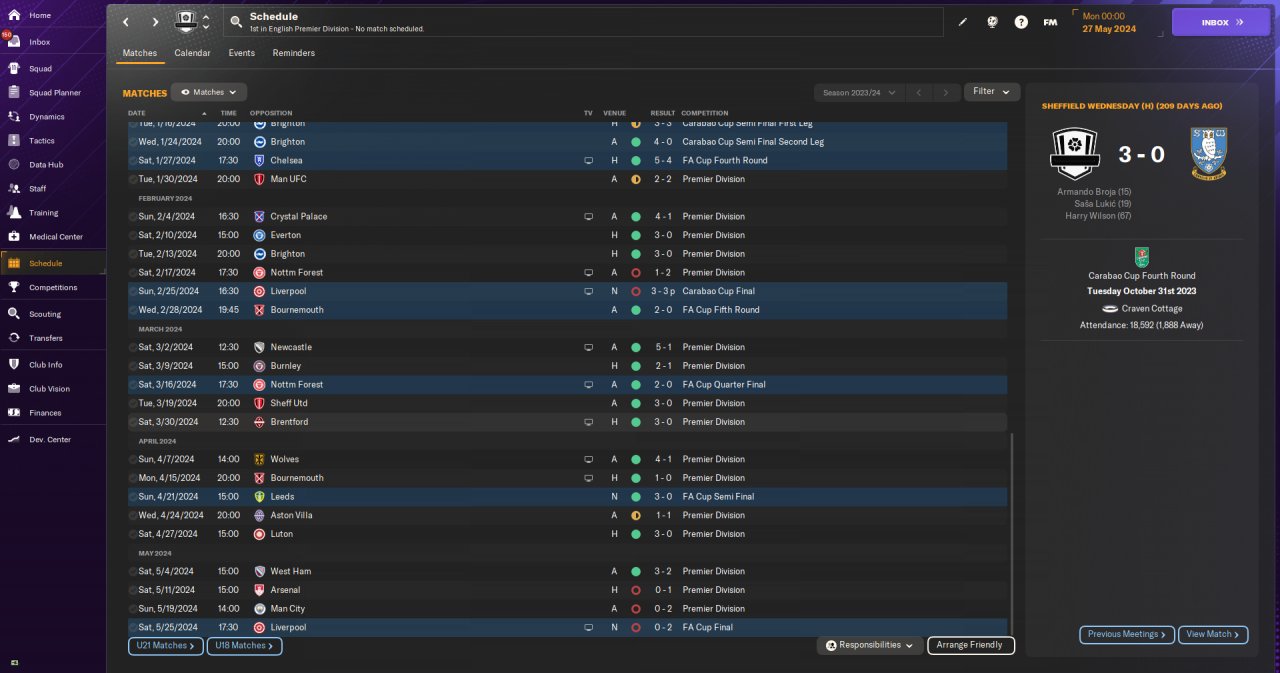Open the Tactics sidebar icon
This screenshot has height=673, width=1280.
14,141
